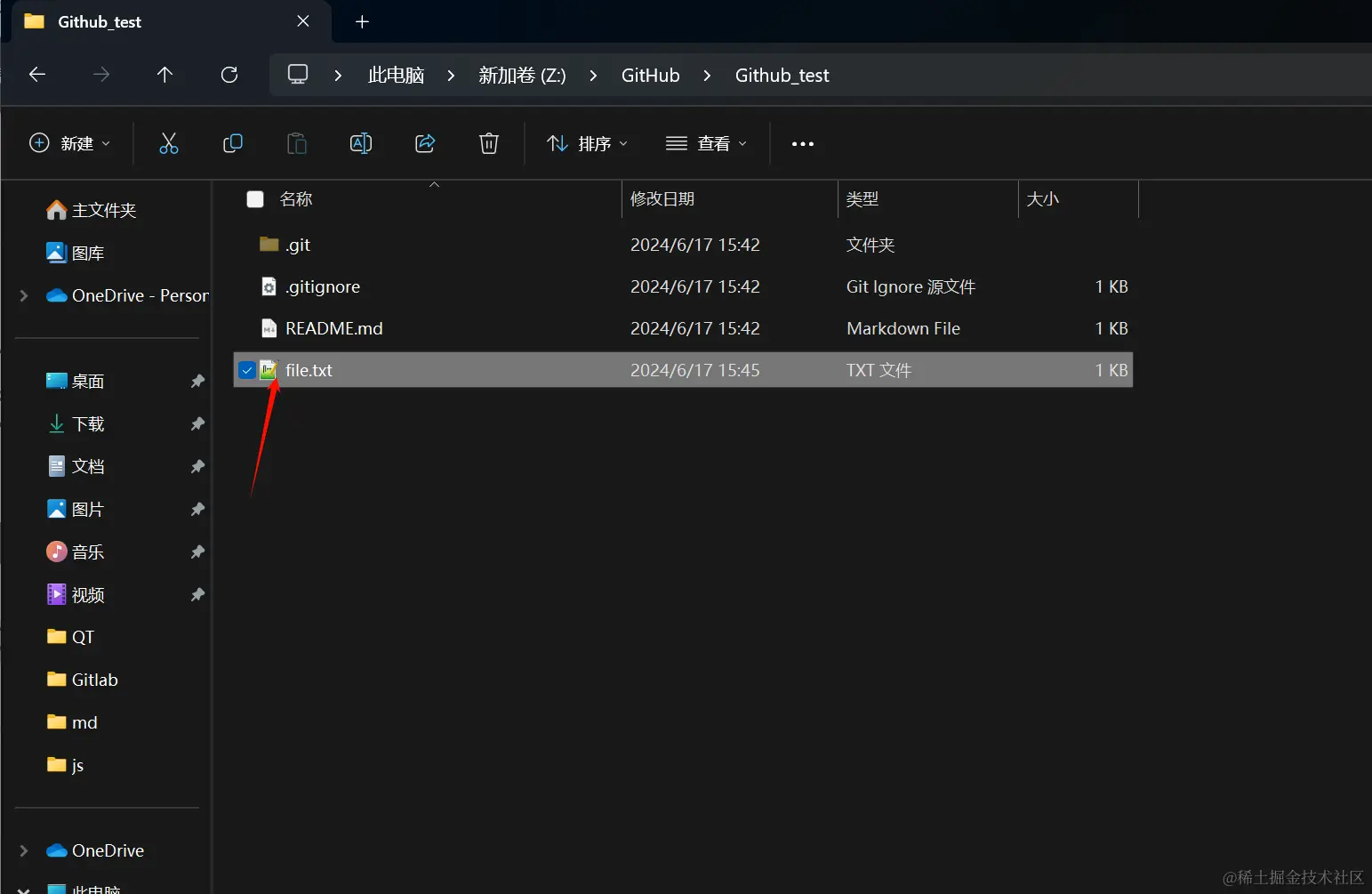
Task: Sort by 类型 column header
Action: pos(863,199)
